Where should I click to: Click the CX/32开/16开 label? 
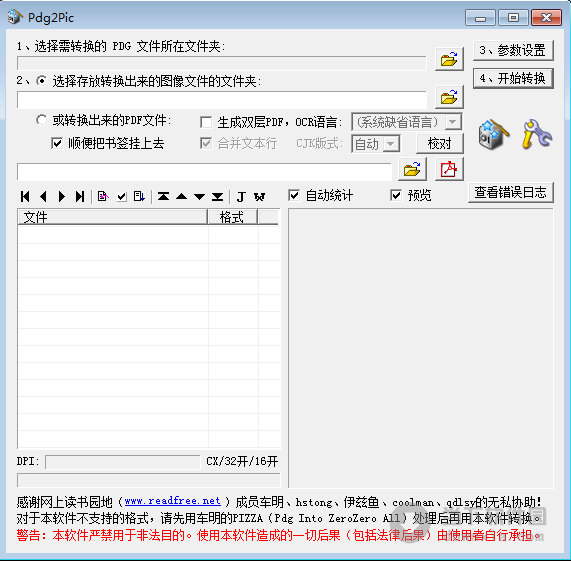click(x=242, y=461)
